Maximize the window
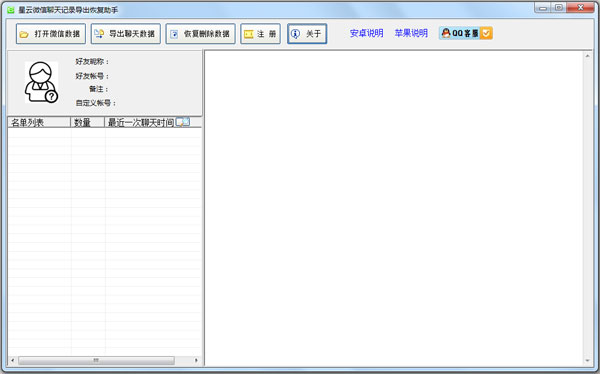Viewport: 600px width, 374px height. tap(559, 7)
